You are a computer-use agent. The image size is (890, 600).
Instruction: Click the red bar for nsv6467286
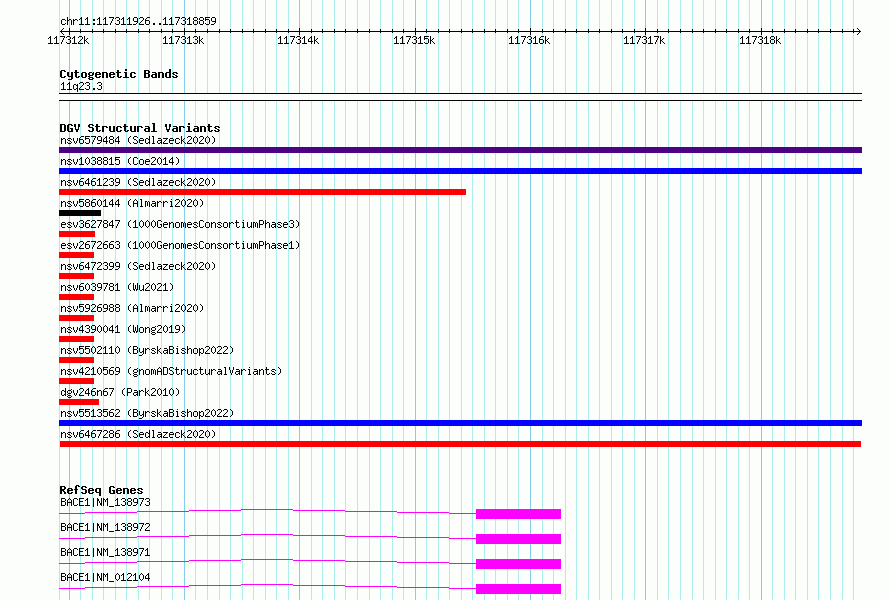pos(460,444)
